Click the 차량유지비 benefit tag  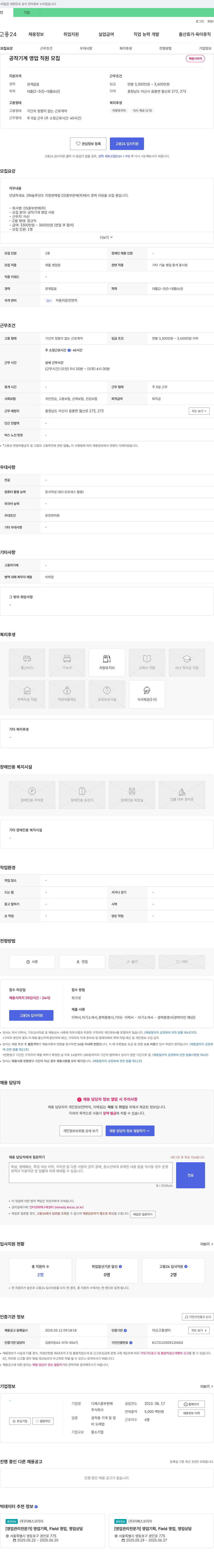click(x=119, y=111)
